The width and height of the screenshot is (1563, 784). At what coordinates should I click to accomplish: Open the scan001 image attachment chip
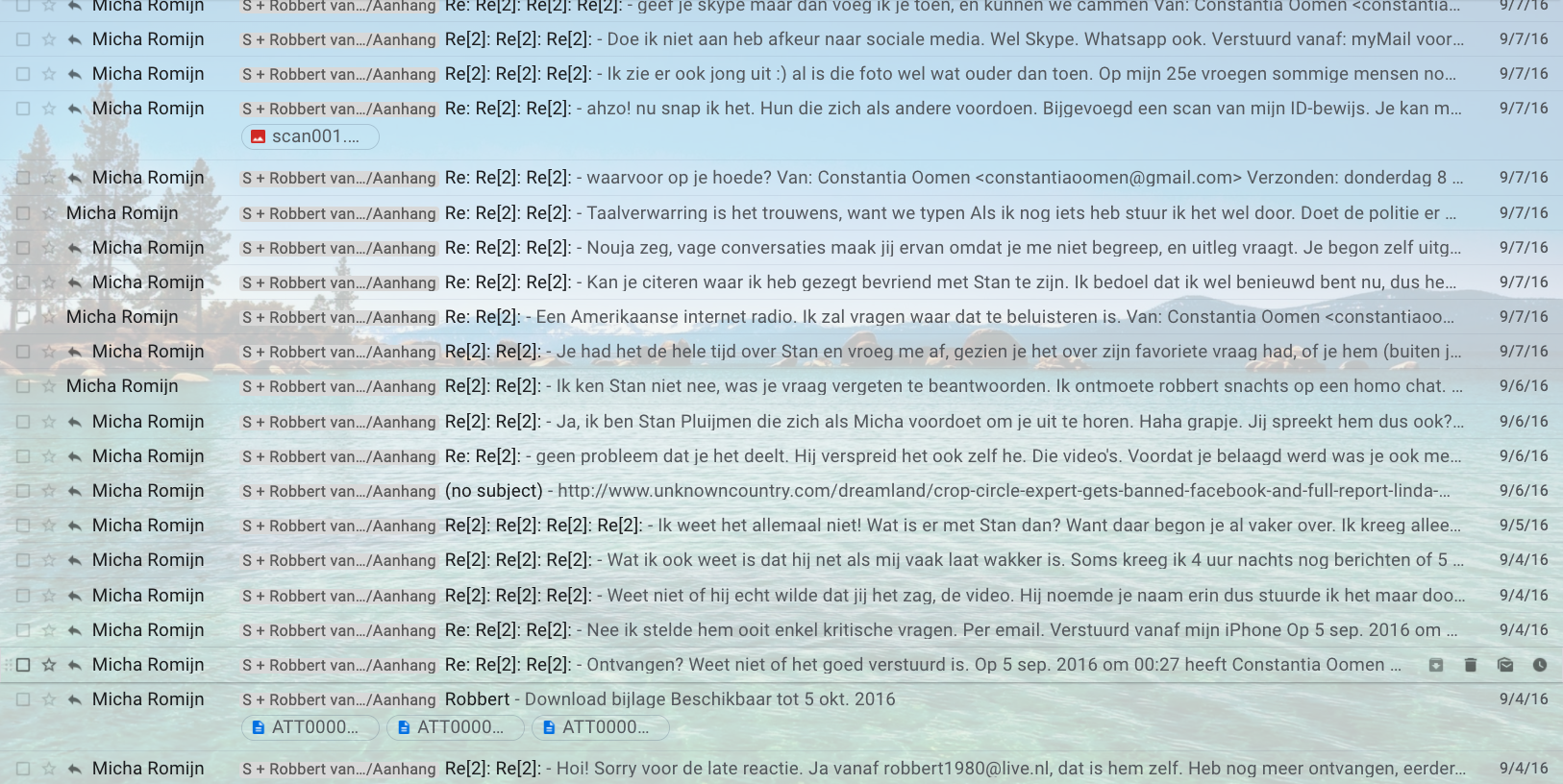pos(310,136)
